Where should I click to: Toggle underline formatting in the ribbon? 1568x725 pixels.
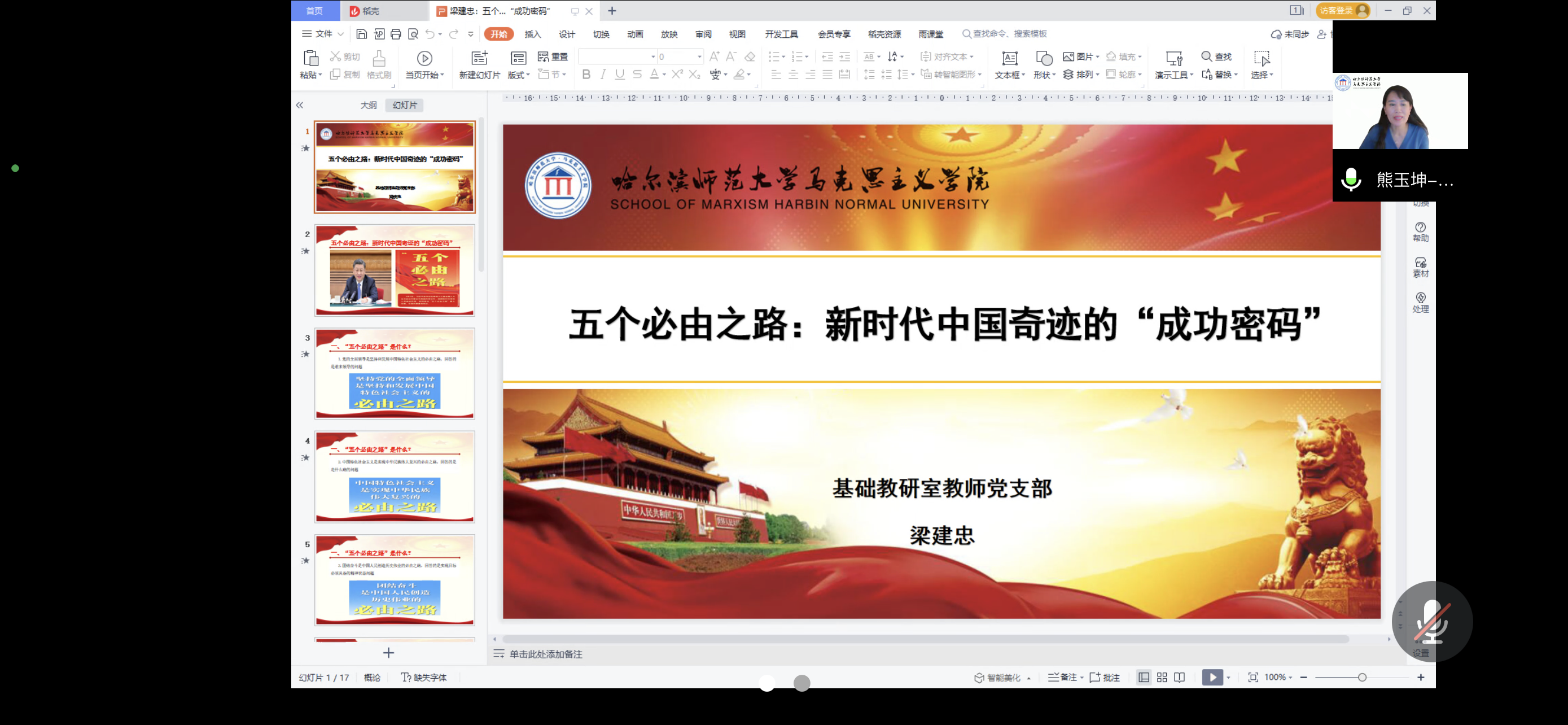(619, 75)
